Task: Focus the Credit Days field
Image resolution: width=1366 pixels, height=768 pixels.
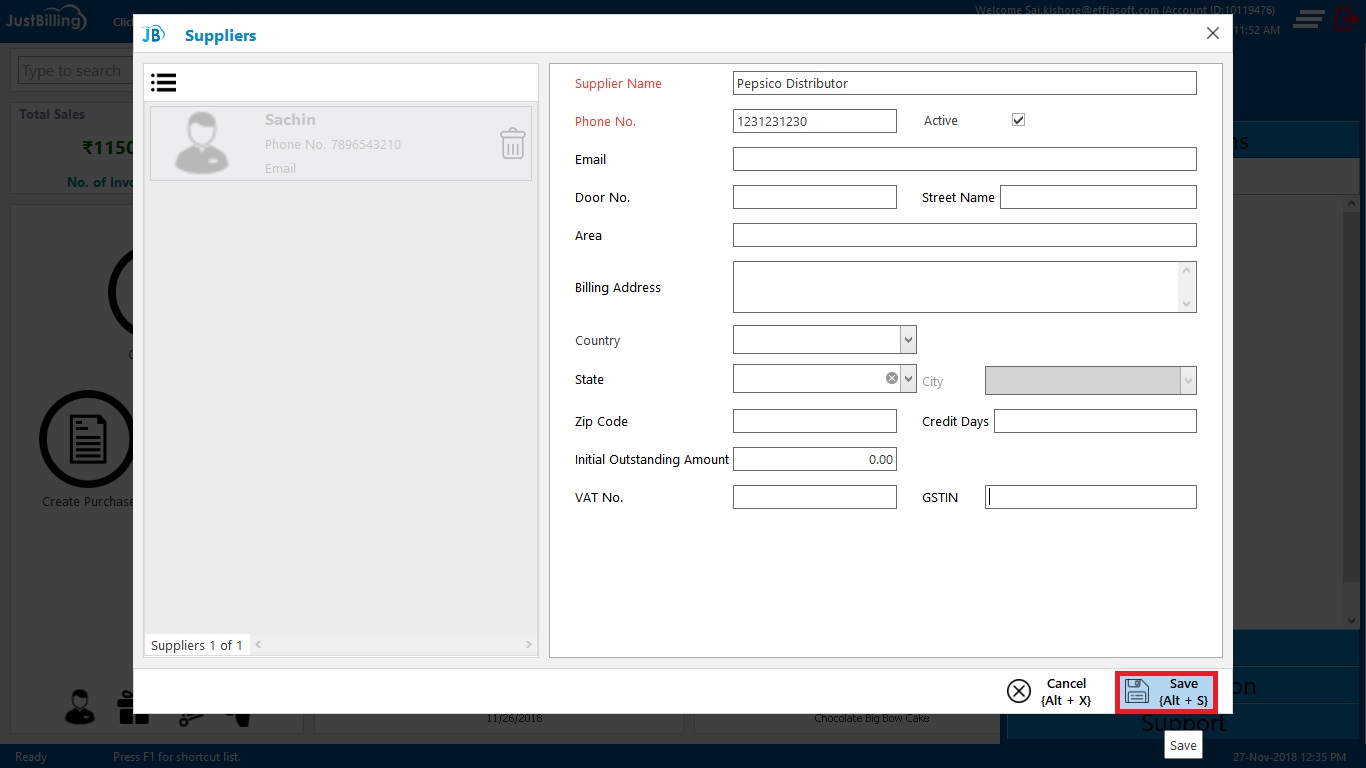Action: pos(1095,421)
